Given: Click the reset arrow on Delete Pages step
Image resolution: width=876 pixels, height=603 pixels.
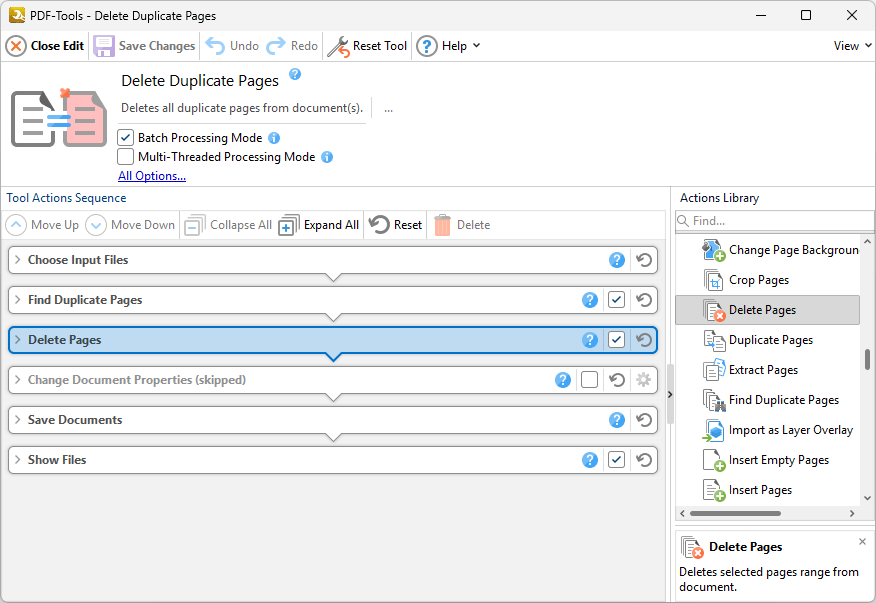Looking at the screenshot, I should [645, 340].
